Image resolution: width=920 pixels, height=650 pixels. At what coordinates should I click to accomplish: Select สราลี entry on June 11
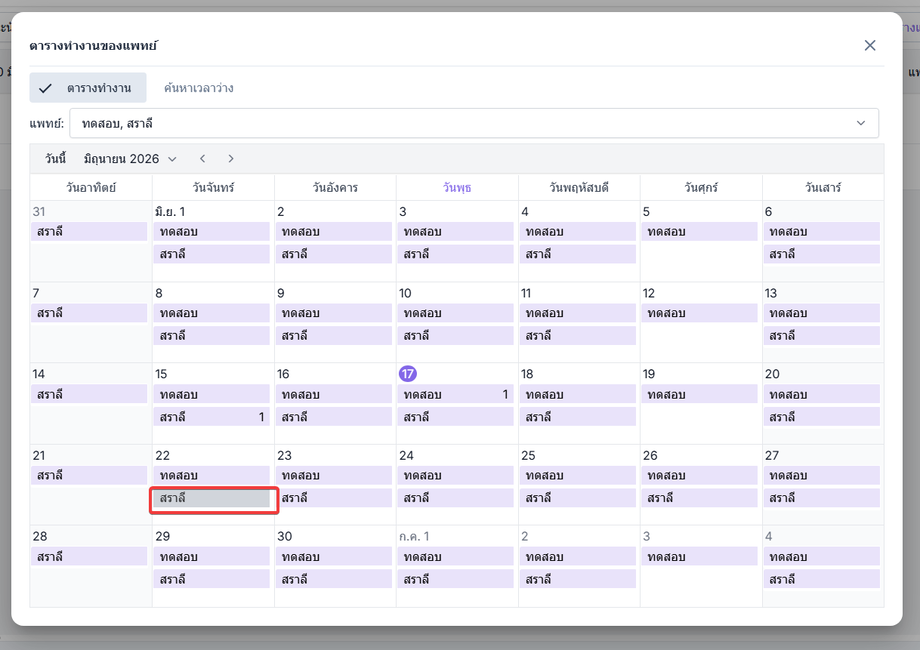577,336
